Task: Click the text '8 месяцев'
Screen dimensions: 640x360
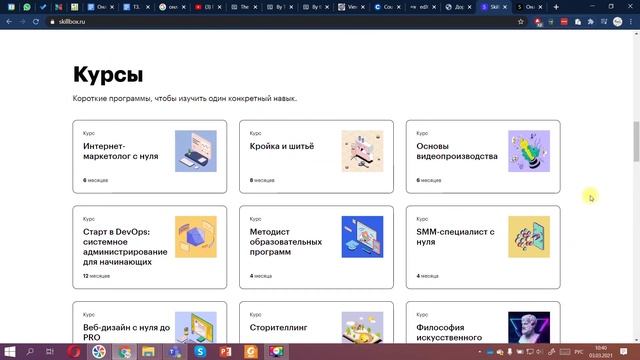Action: click(x=262, y=180)
